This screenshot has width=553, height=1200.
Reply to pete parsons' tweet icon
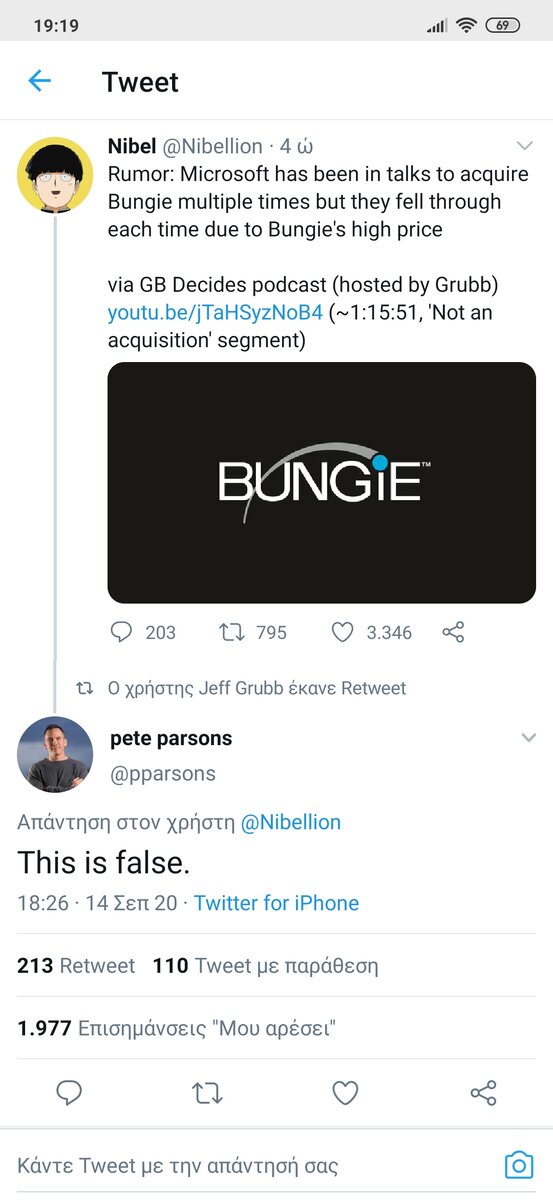click(x=69, y=1093)
